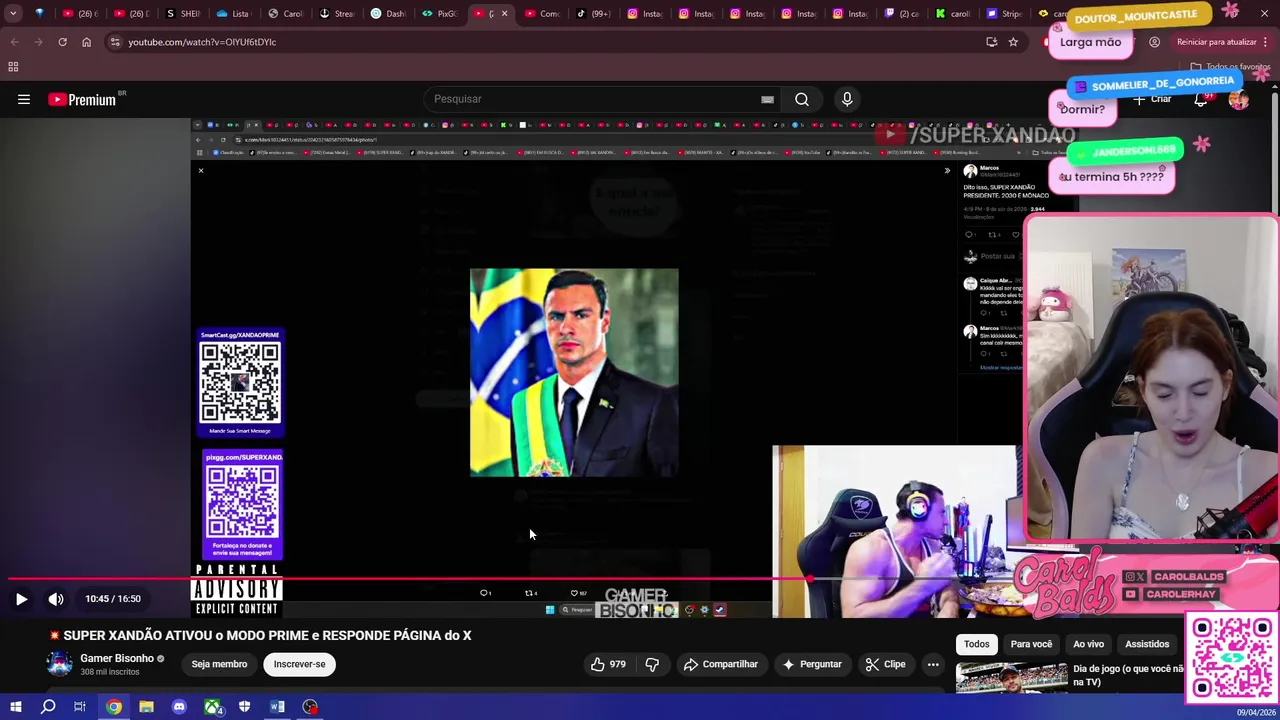
Task: Open Chrome profile icon
Action: pyautogui.click(x=1154, y=42)
